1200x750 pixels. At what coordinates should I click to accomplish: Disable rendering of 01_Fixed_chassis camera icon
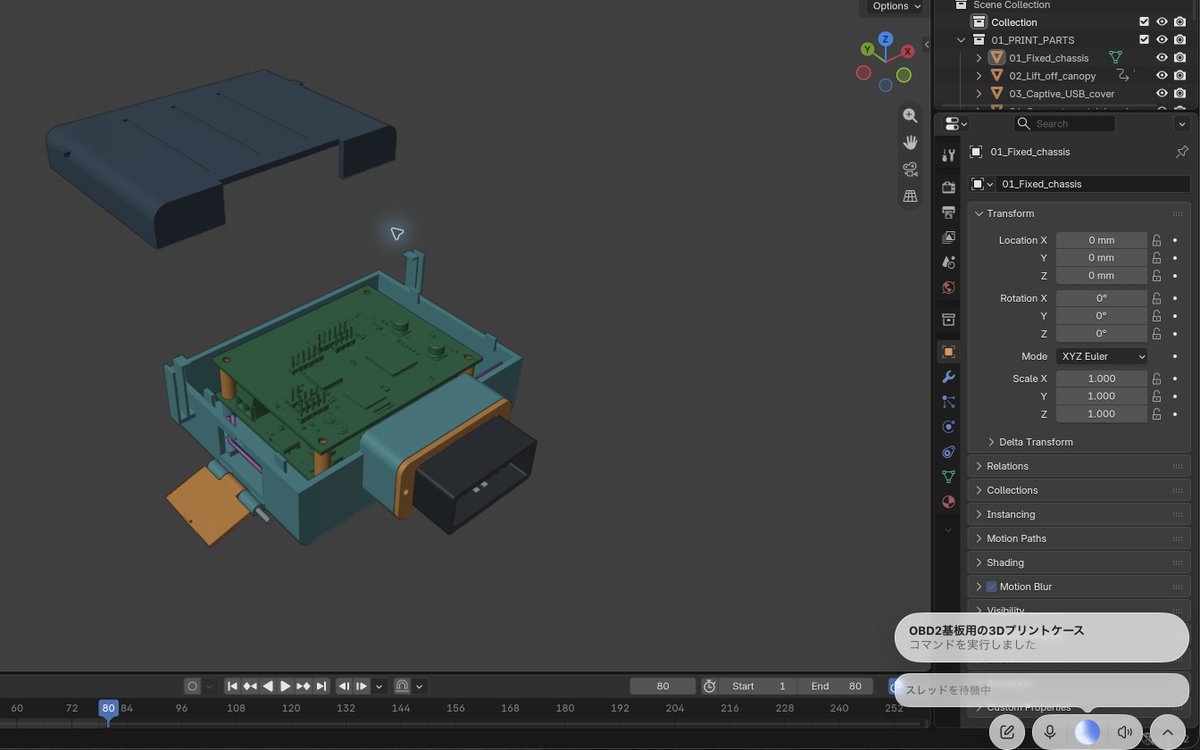[1180, 58]
